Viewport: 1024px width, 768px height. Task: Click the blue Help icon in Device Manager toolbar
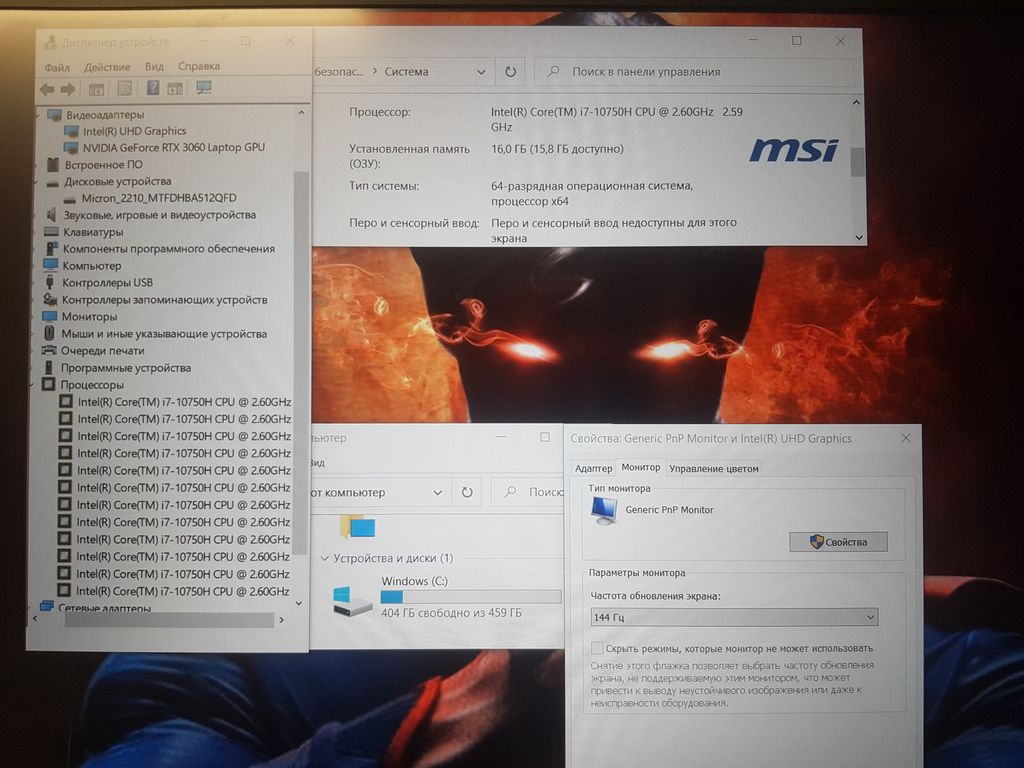click(153, 88)
